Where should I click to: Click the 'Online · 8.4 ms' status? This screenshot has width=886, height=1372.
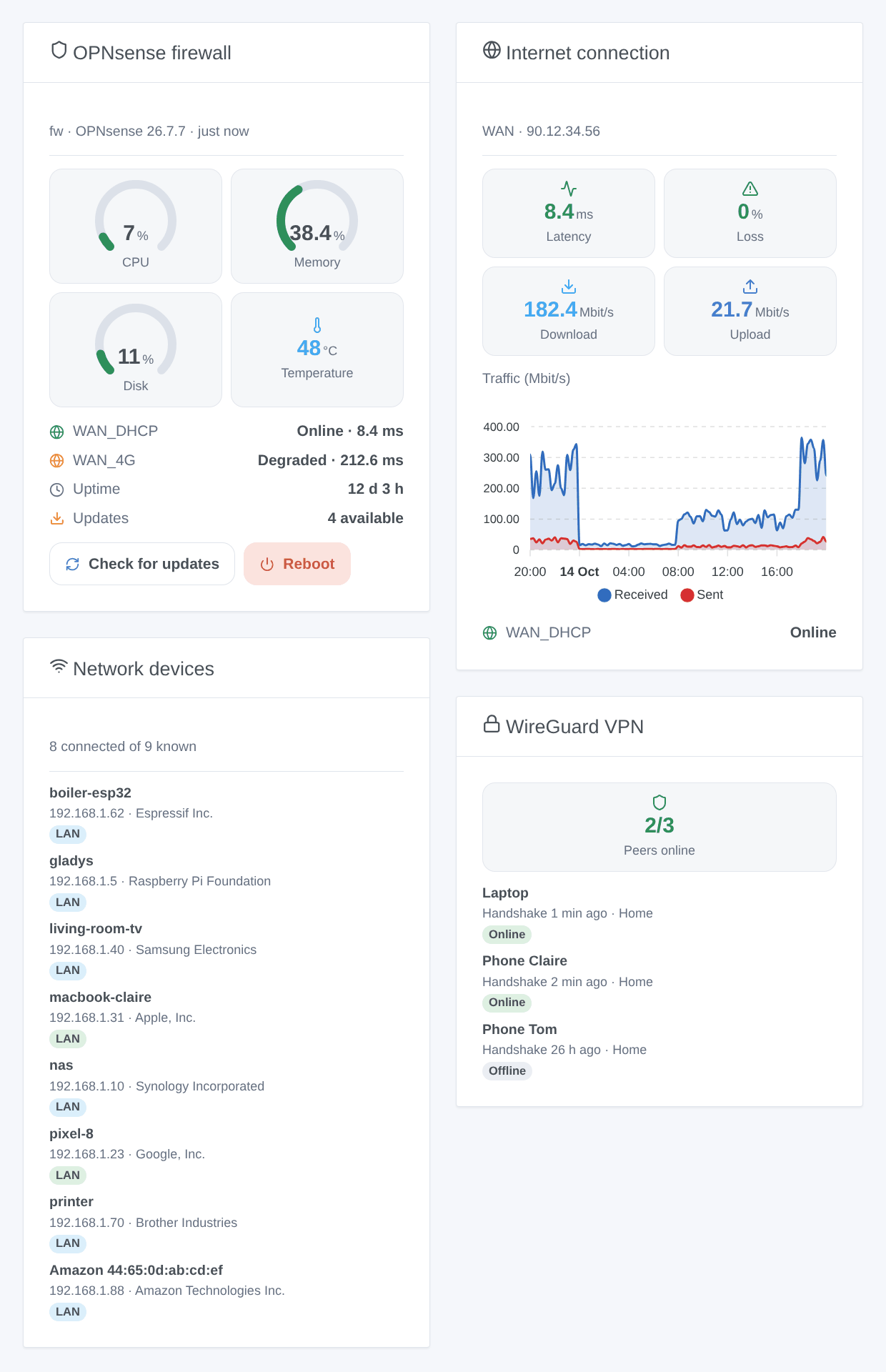click(350, 431)
